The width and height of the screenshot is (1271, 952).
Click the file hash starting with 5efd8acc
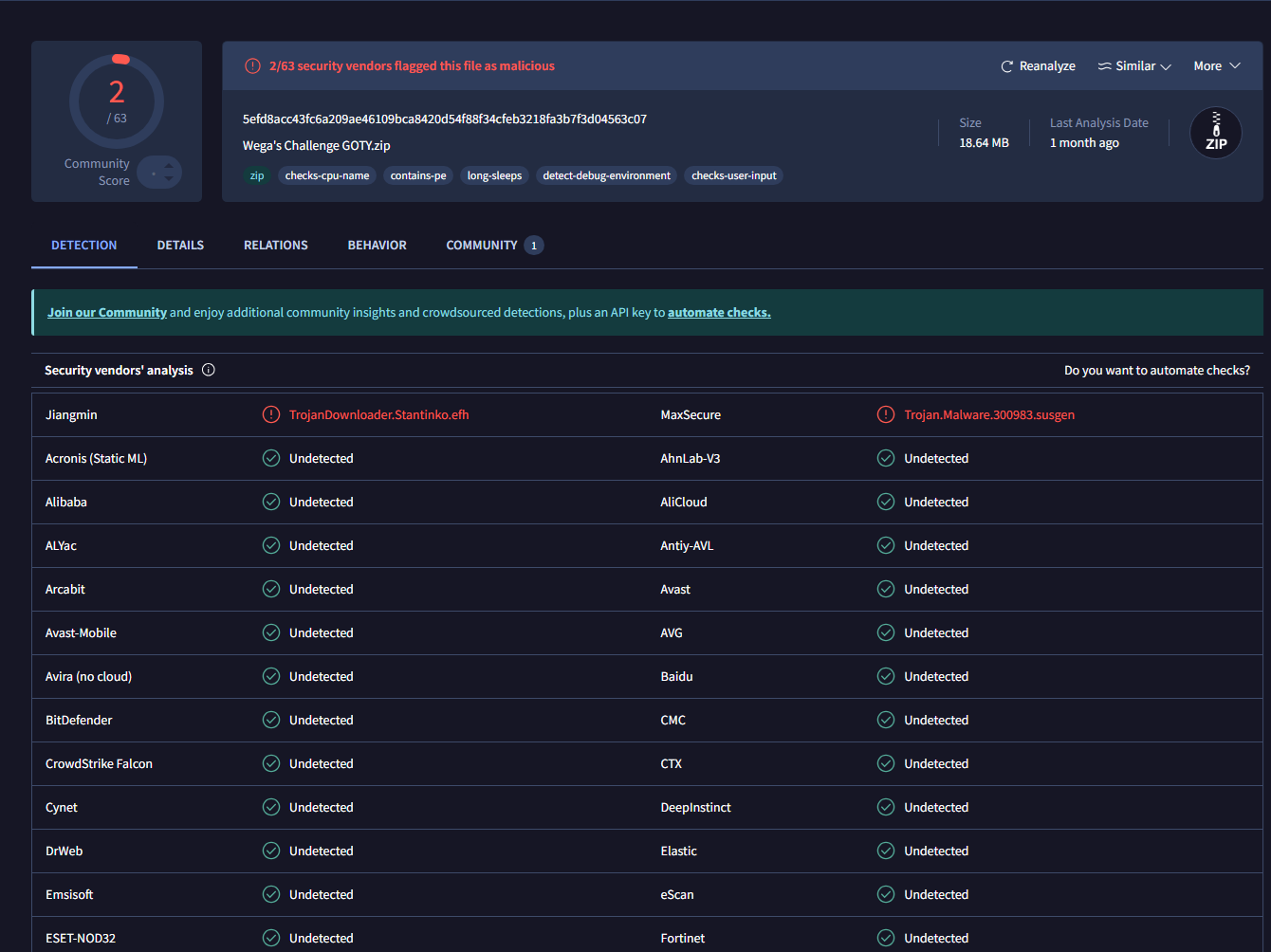click(445, 119)
